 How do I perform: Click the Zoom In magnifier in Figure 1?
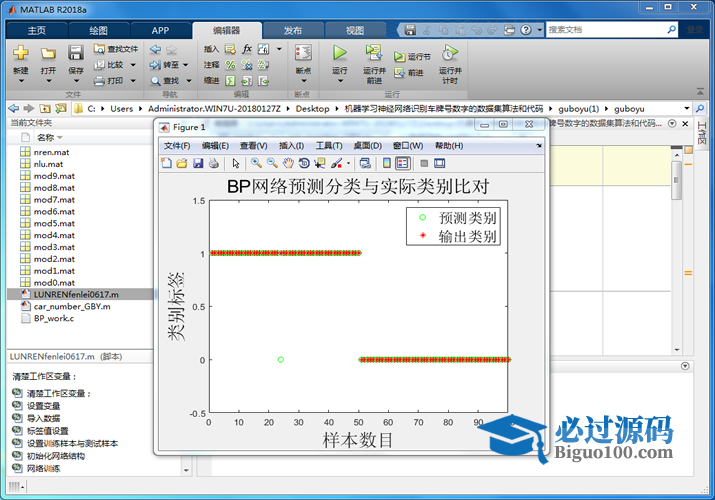point(257,163)
